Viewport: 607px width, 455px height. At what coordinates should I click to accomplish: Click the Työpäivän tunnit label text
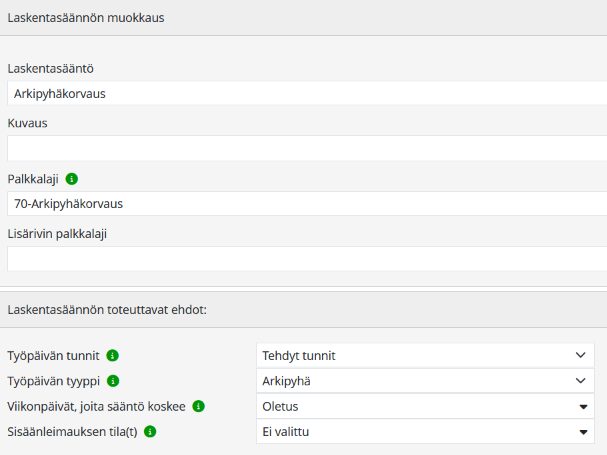coord(53,355)
